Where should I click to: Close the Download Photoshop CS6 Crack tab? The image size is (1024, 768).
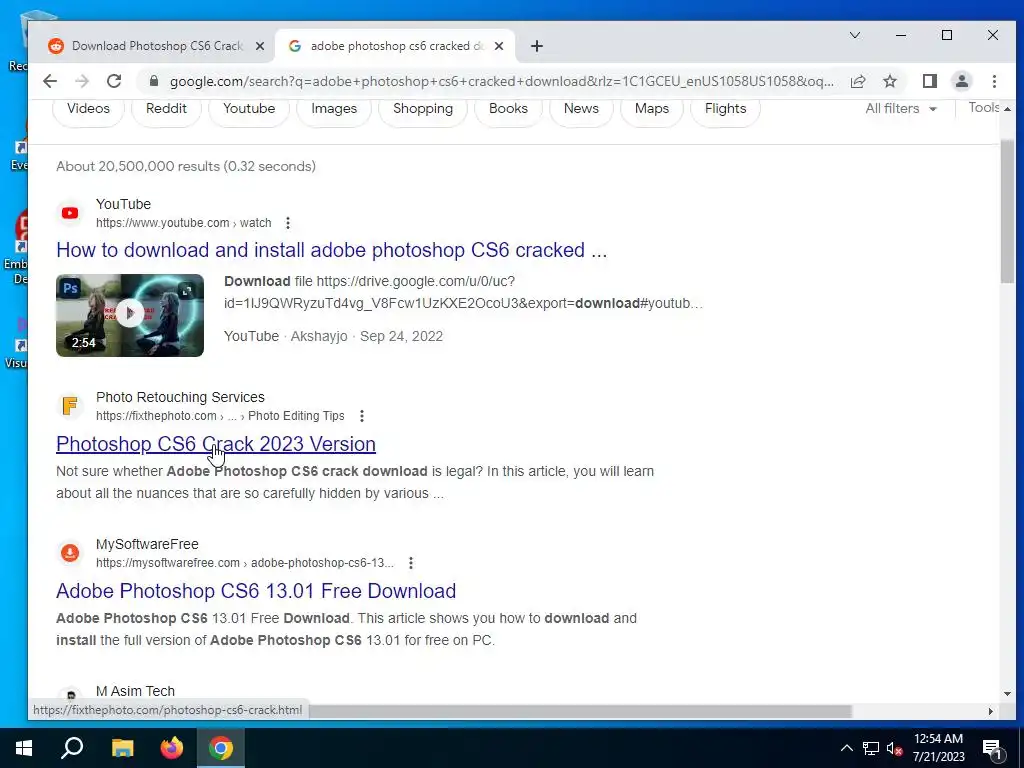click(x=260, y=46)
